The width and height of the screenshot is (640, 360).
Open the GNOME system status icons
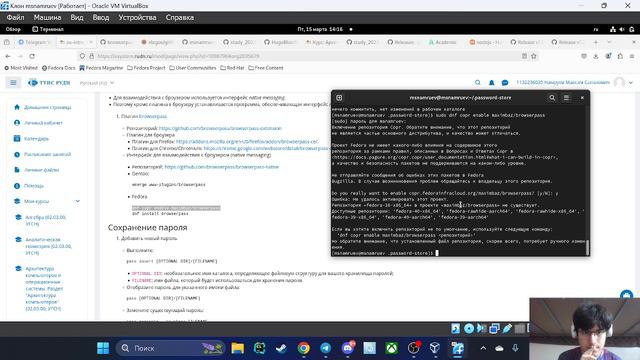(x=622, y=29)
